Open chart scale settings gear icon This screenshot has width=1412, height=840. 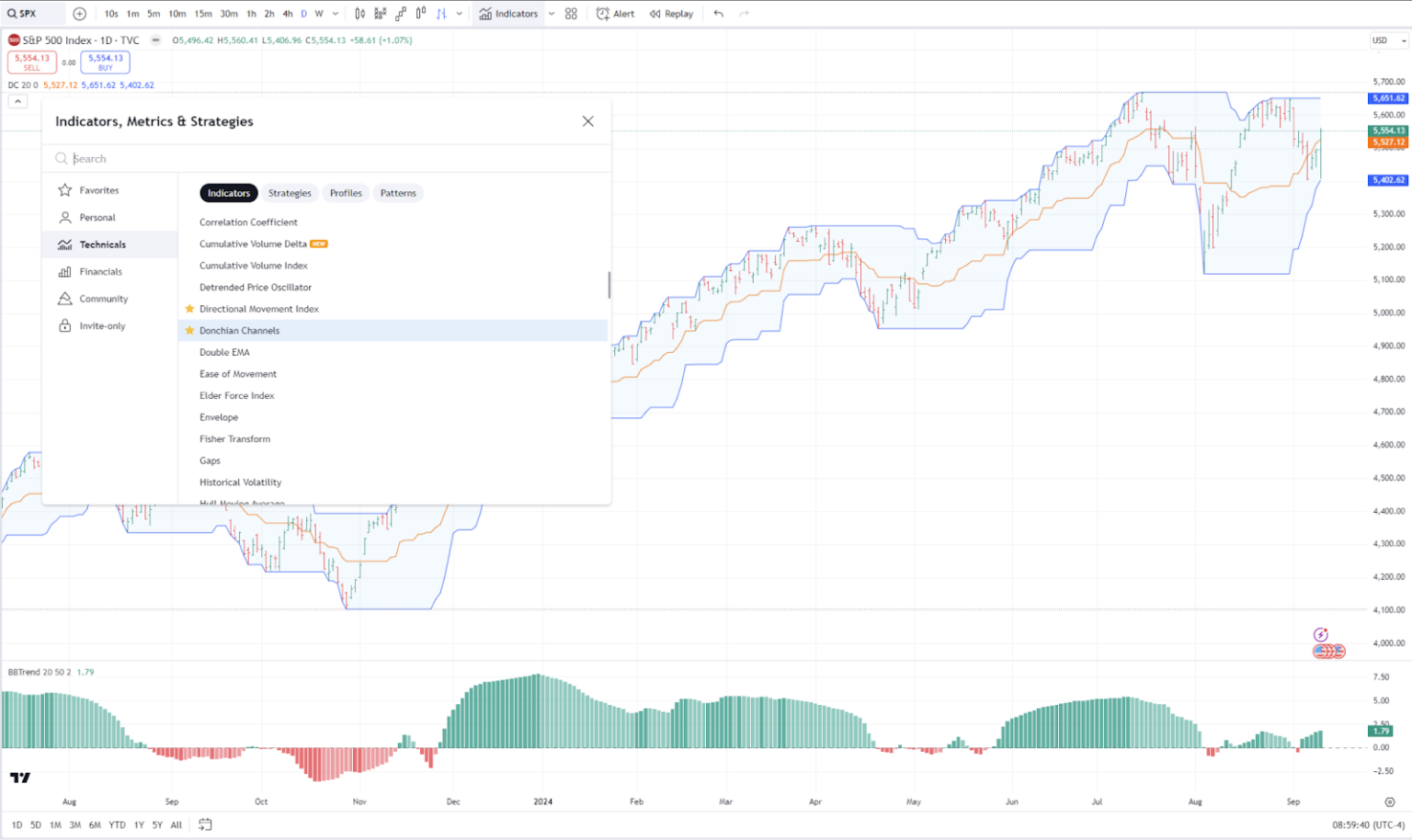tap(1390, 801)
